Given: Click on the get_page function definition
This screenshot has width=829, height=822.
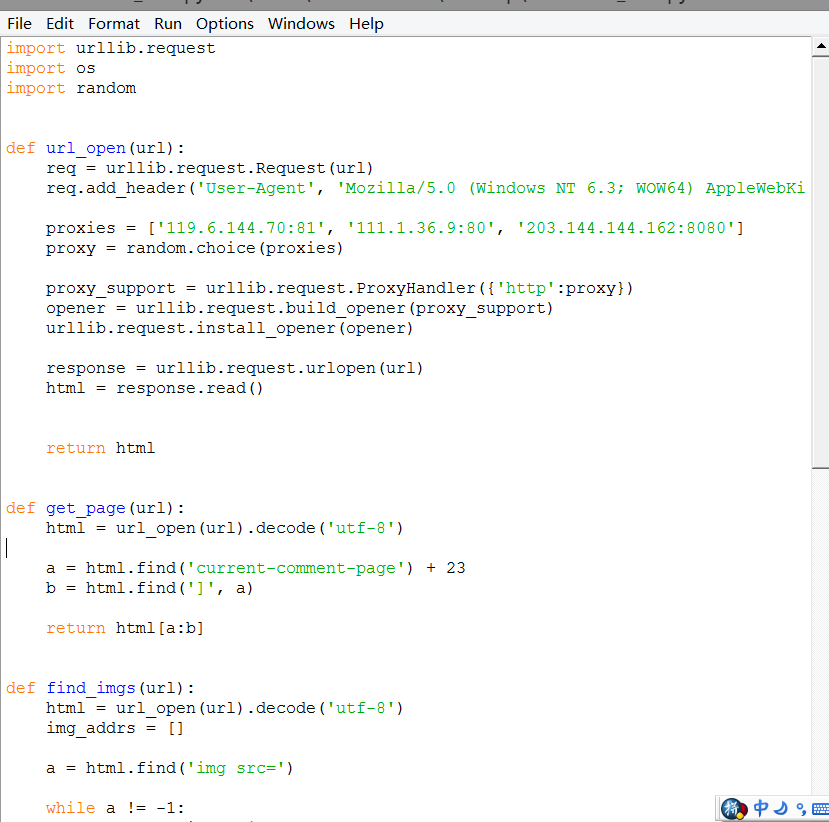Looking at the screenshot, I should (x=85, y=508).
